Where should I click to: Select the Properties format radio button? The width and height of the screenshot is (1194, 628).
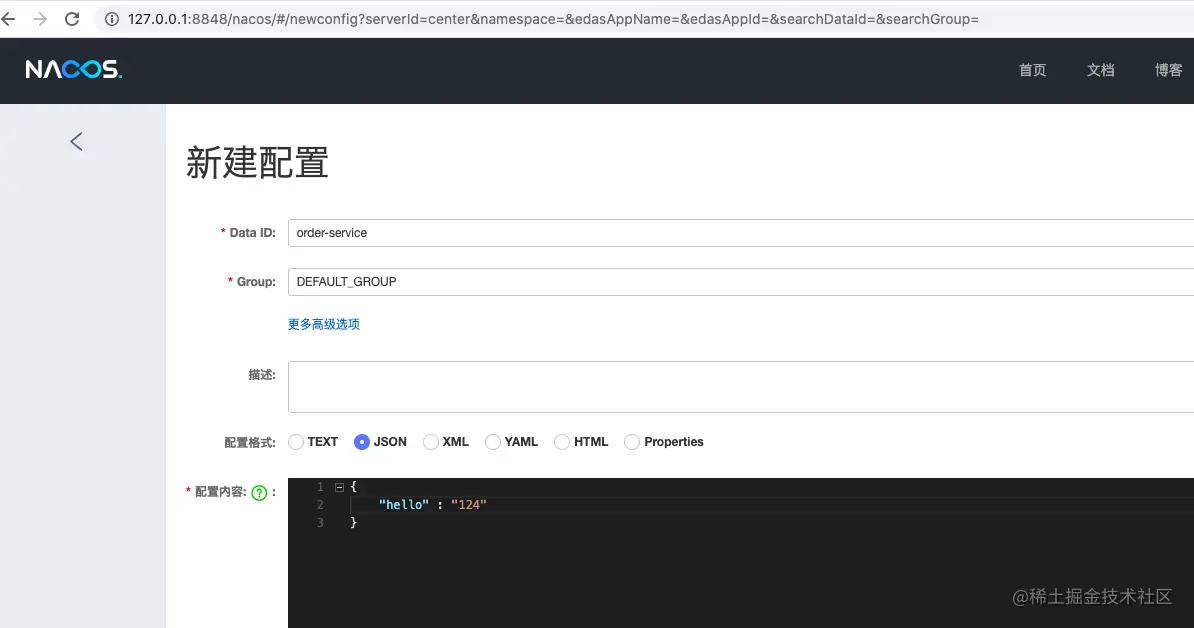pyautogui.click(x=632, y=442)
